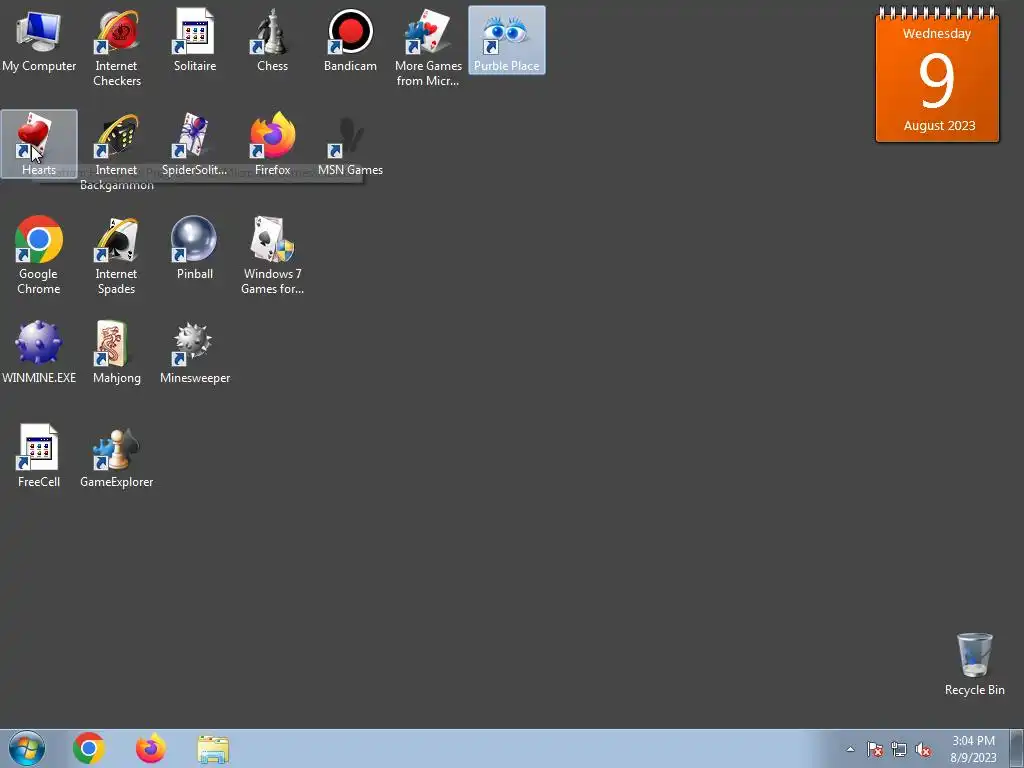This screenshot has height=768, width=1024.
Task: Show hidden system tray icons arrow
Action: 850,749
